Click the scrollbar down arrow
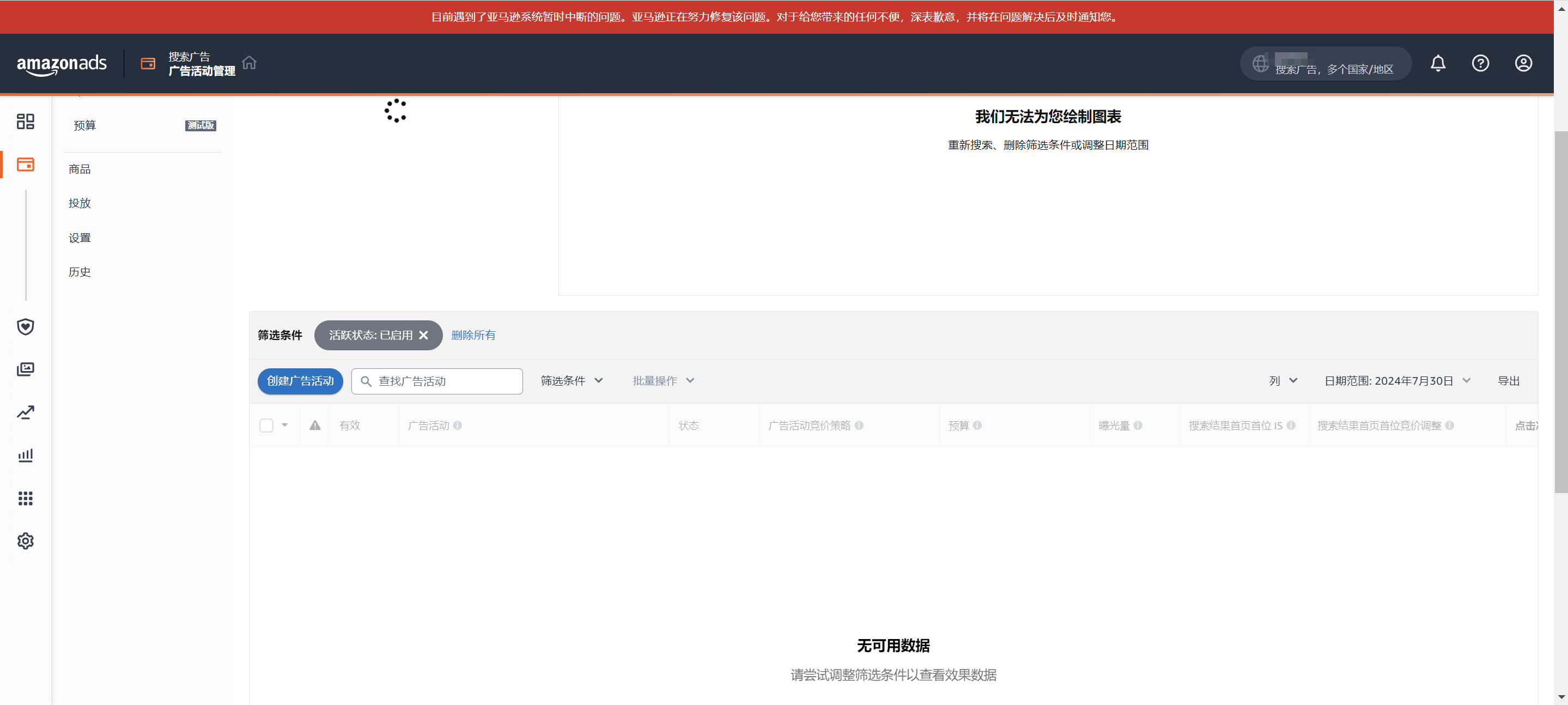 pos(1561,697)
